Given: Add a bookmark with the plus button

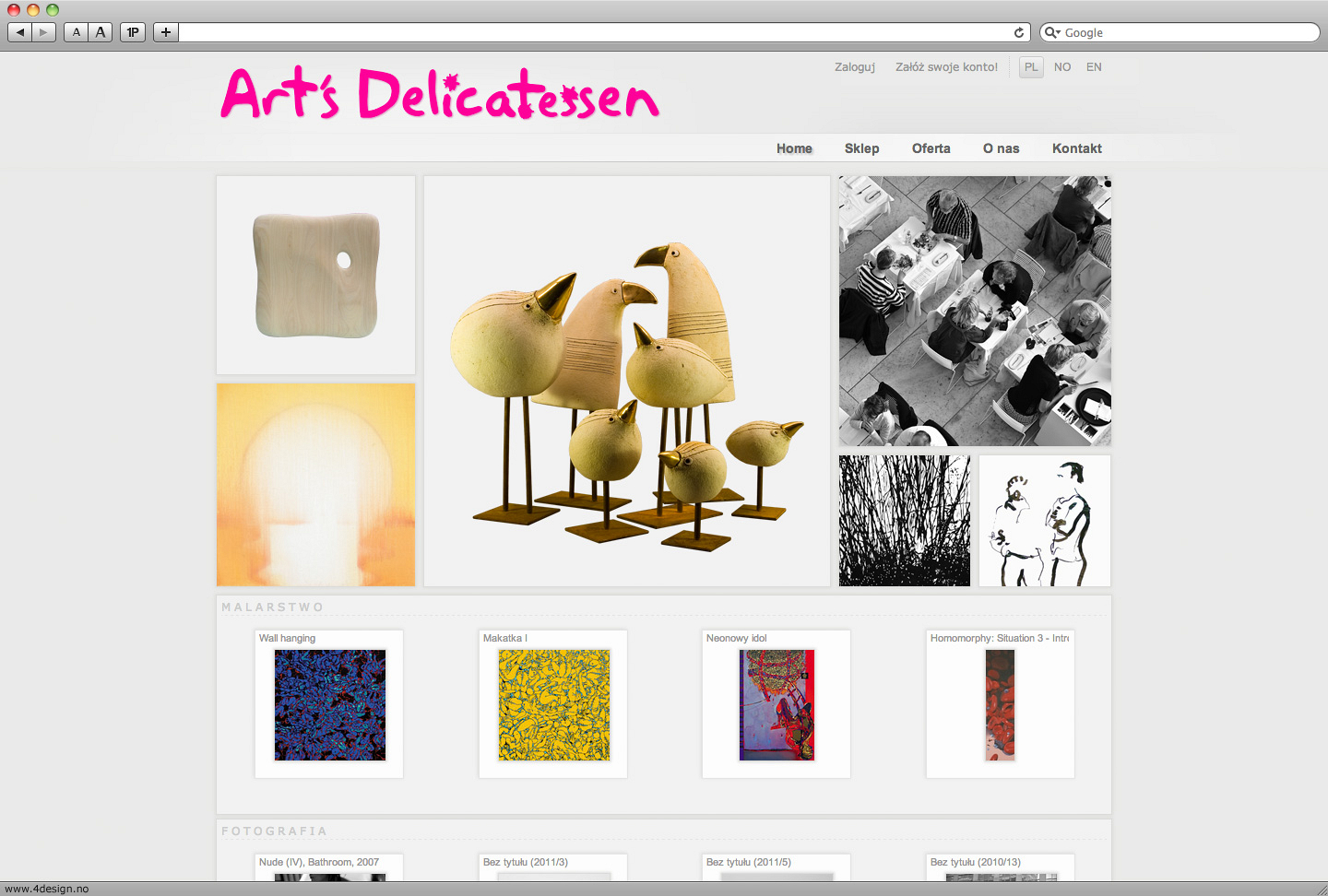Looking at the screenshot, I should [166, 32].
